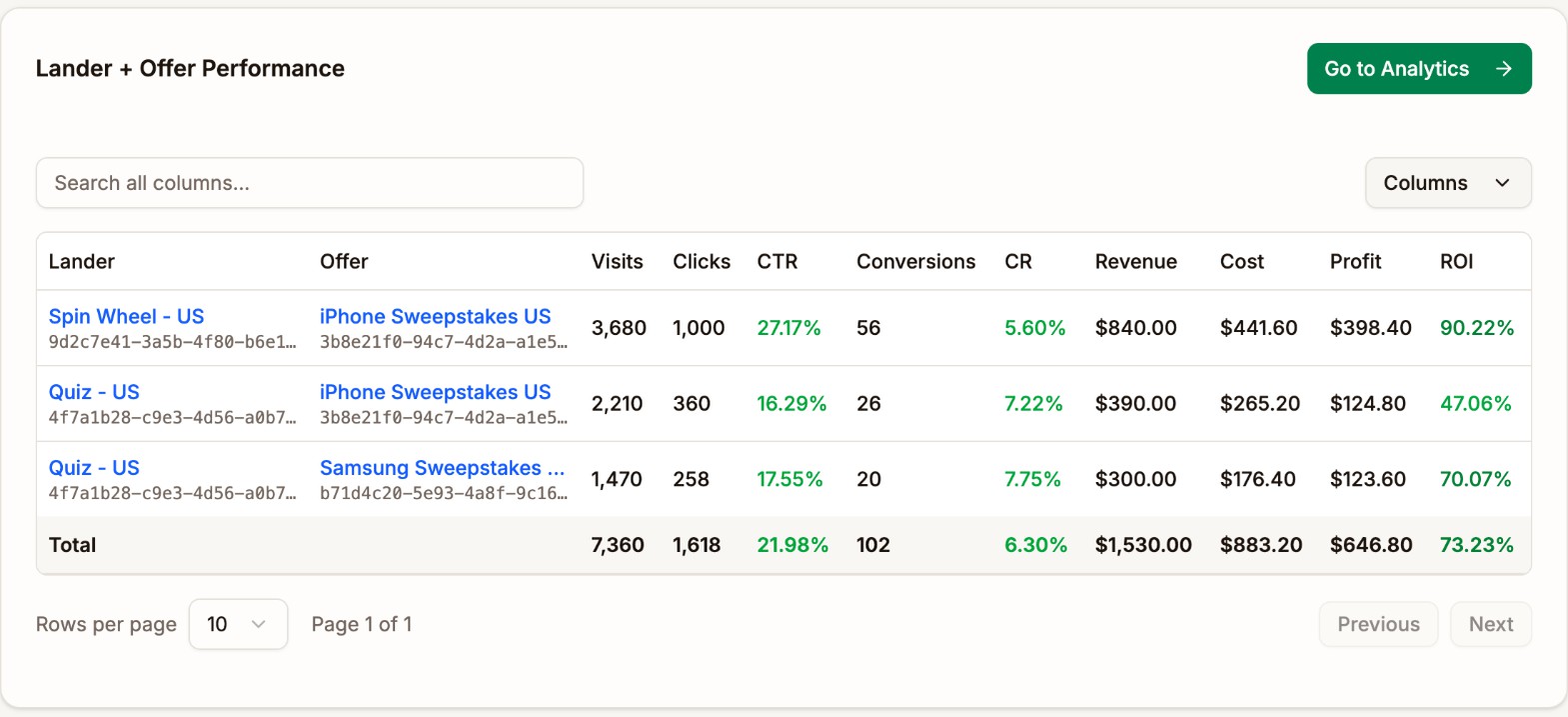The height and width of the screenshot is (717, 1568).
Task: Open Go to Analytics button
Action: tap(1418, 69)
